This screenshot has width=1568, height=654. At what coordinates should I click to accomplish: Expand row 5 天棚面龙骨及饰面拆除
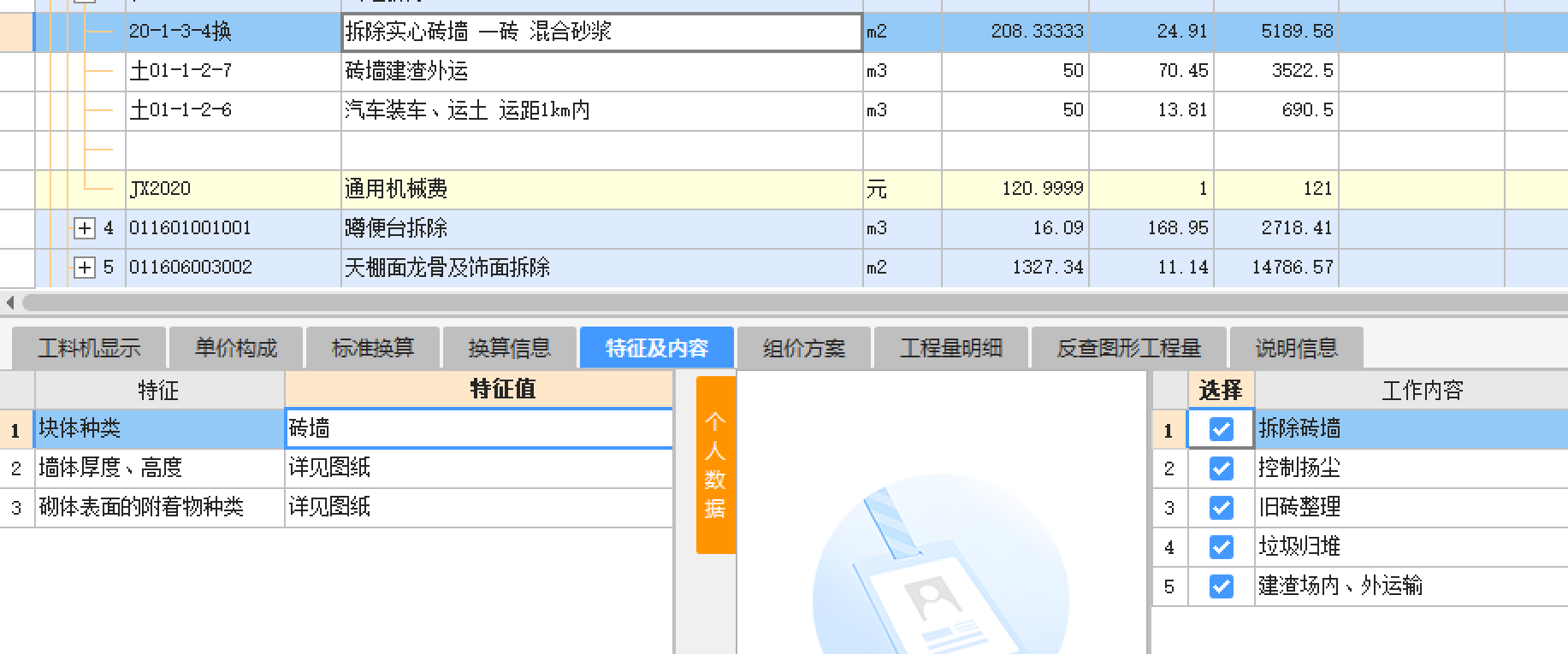tap(84, 268)
